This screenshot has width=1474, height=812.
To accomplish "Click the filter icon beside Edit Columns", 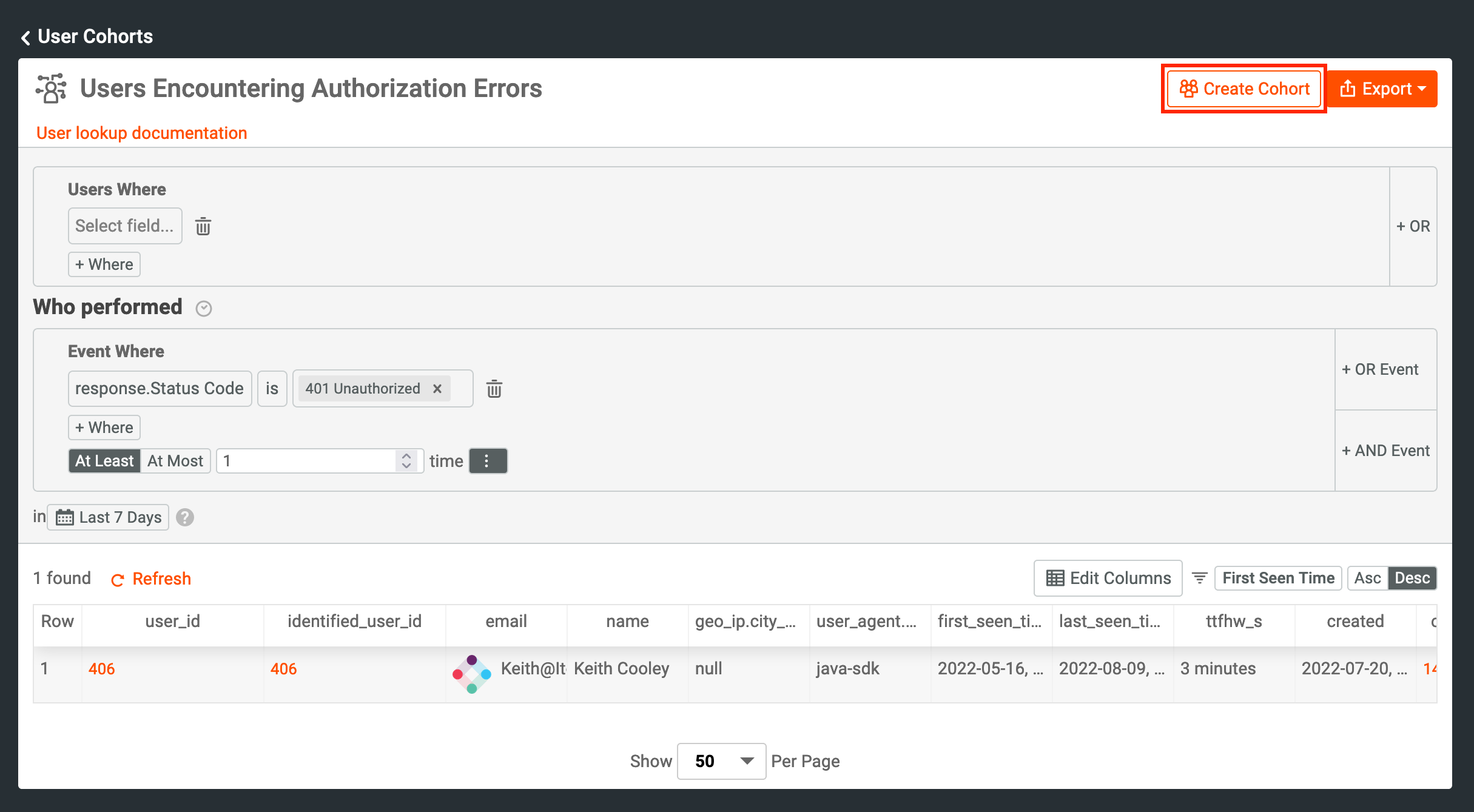I will tap(1199, 578).
